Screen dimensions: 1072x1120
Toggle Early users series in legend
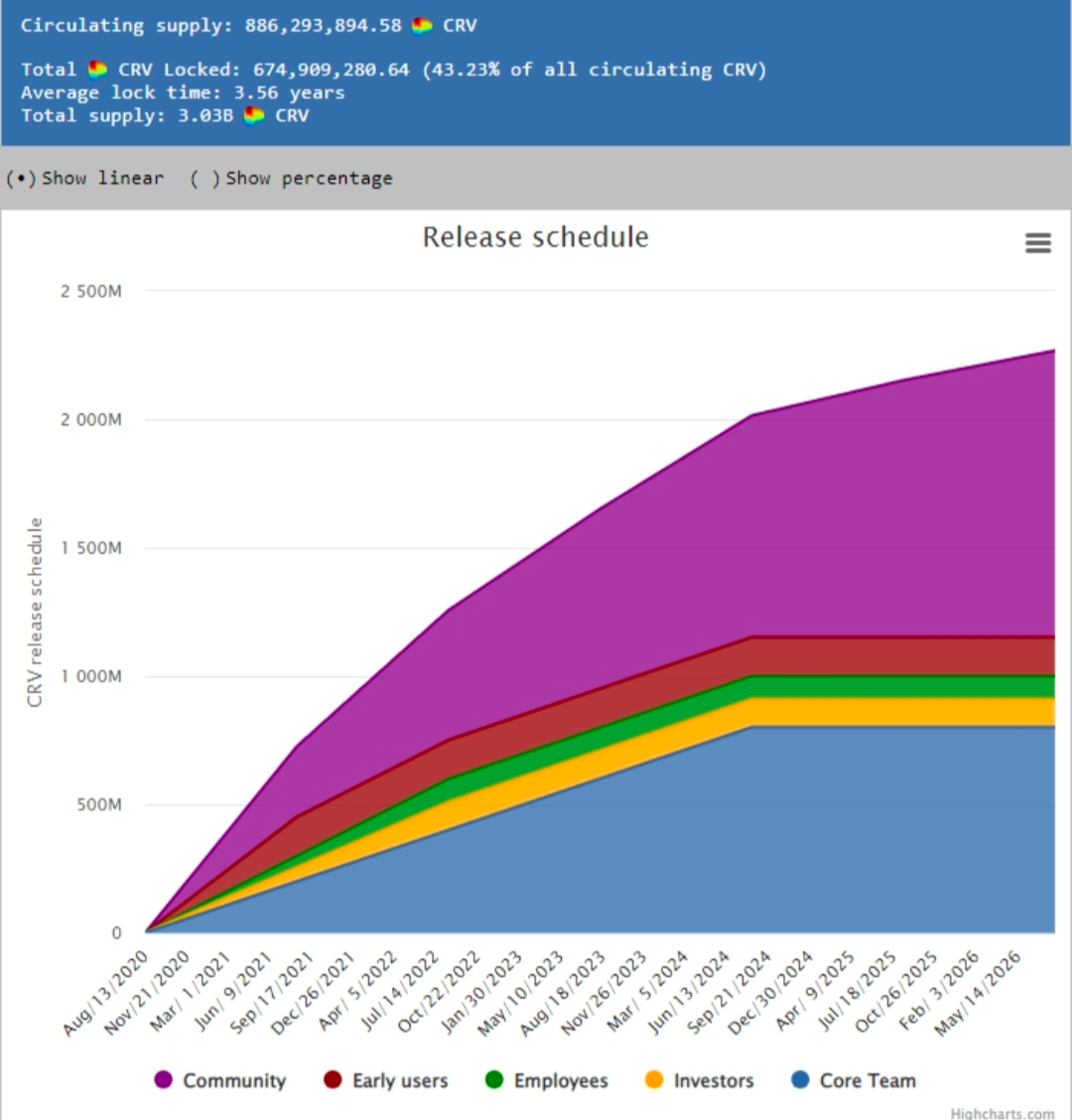point(386,1080)
